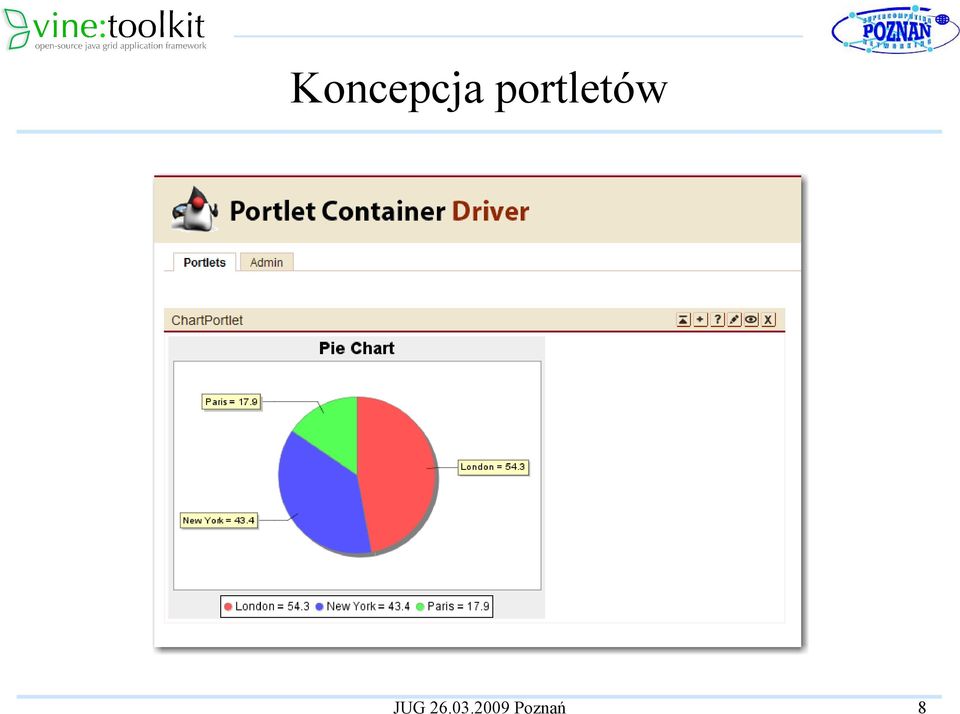Click the 'Koncepcja portletów' slide title

pyautogui.click(x=478, y=89)
